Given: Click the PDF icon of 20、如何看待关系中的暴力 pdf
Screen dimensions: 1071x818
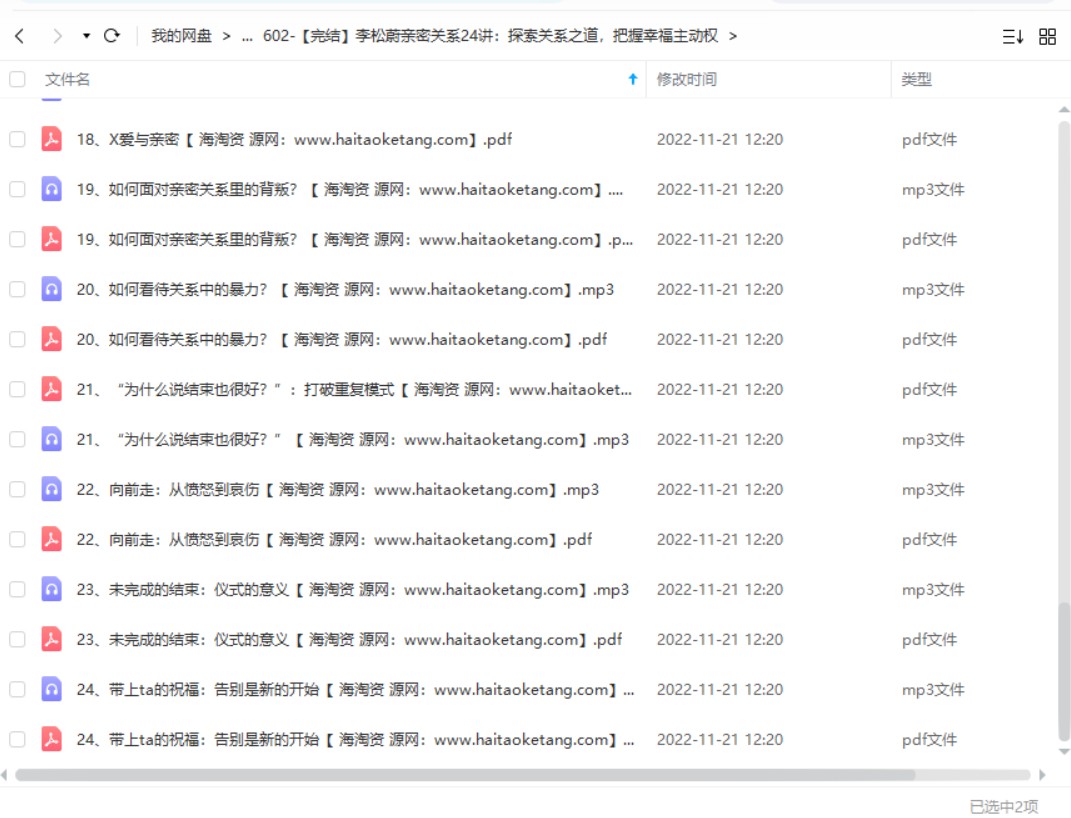Looking at the screenshot, I should 51,339.
